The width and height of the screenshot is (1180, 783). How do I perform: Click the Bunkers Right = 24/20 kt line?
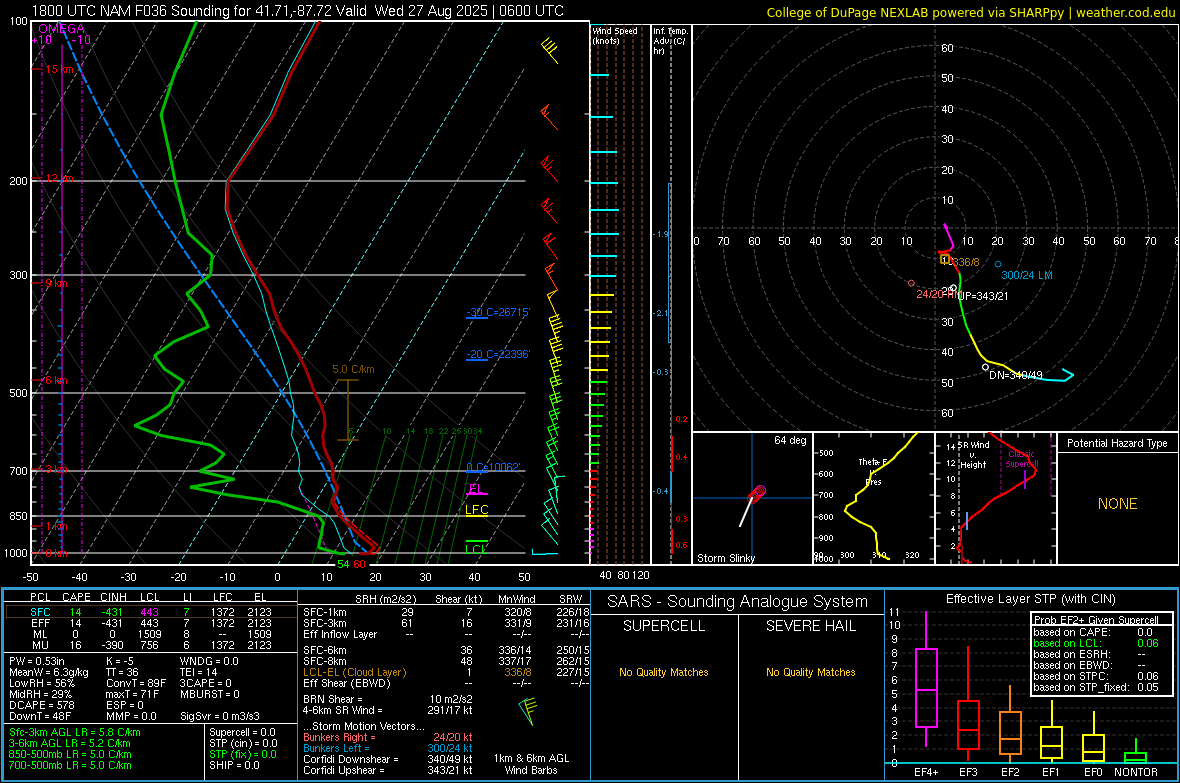(388, 738)
